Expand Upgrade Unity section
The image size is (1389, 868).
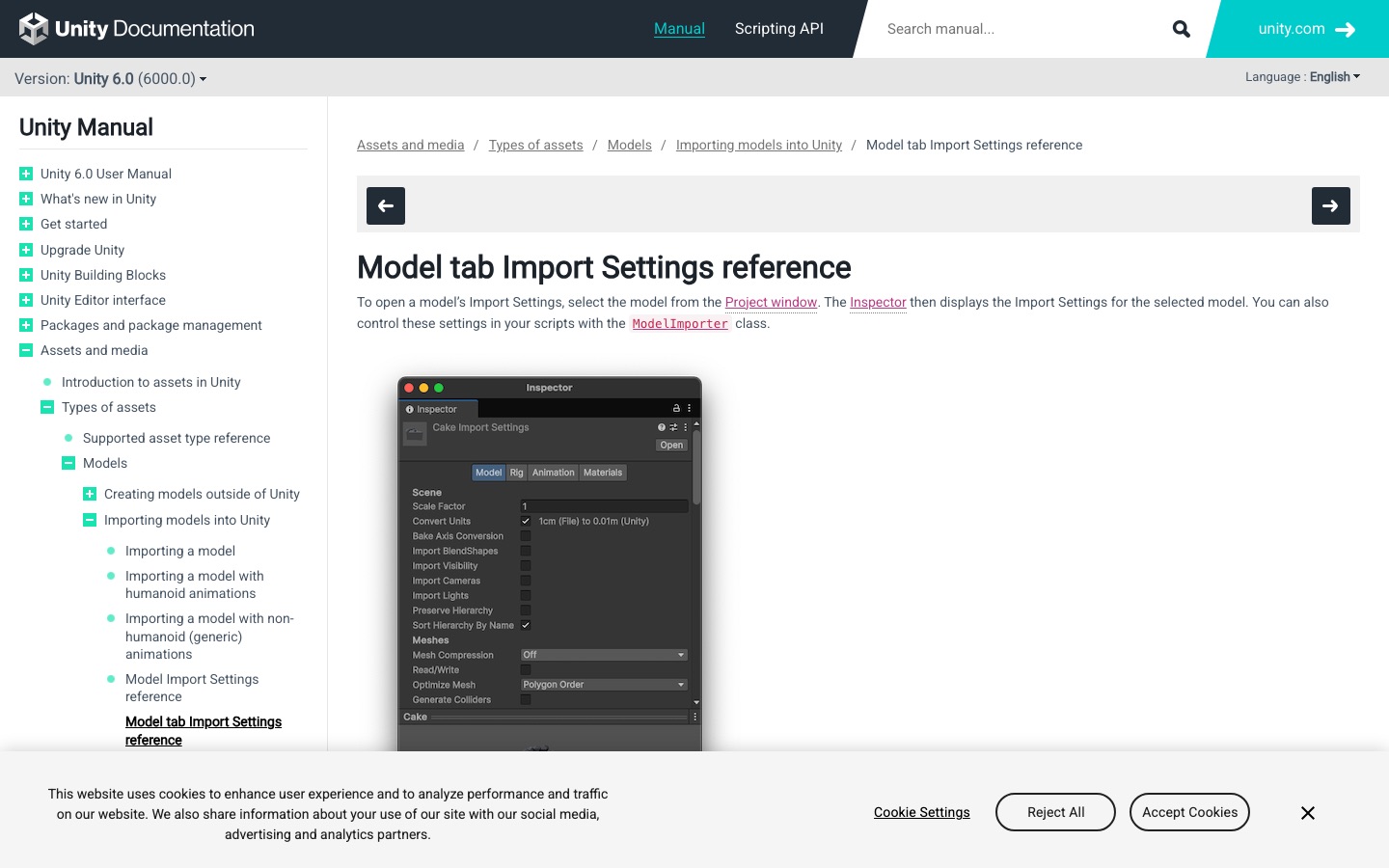tap(26, 250)
